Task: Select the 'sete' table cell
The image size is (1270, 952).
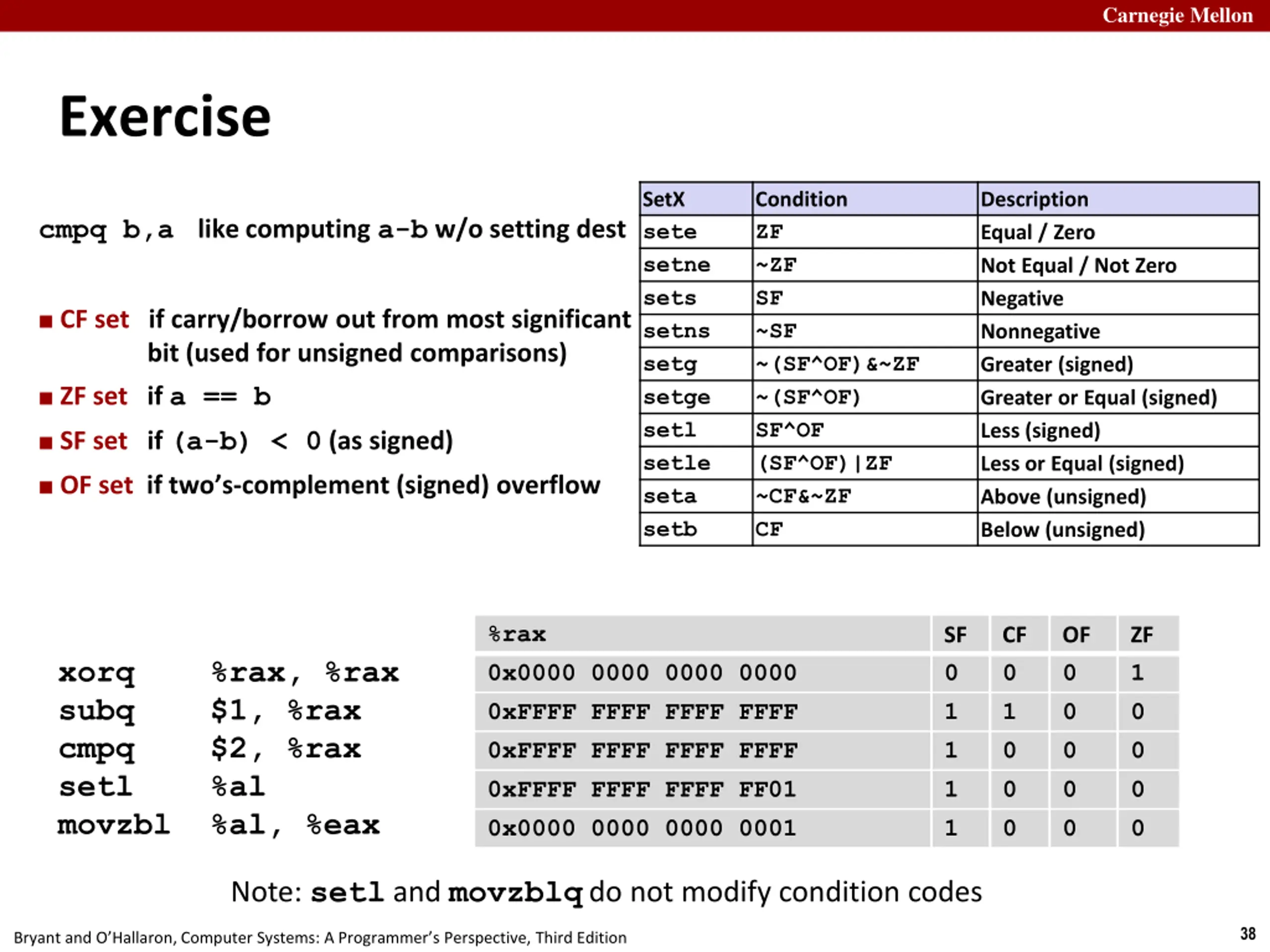Action: coord(696,232)
